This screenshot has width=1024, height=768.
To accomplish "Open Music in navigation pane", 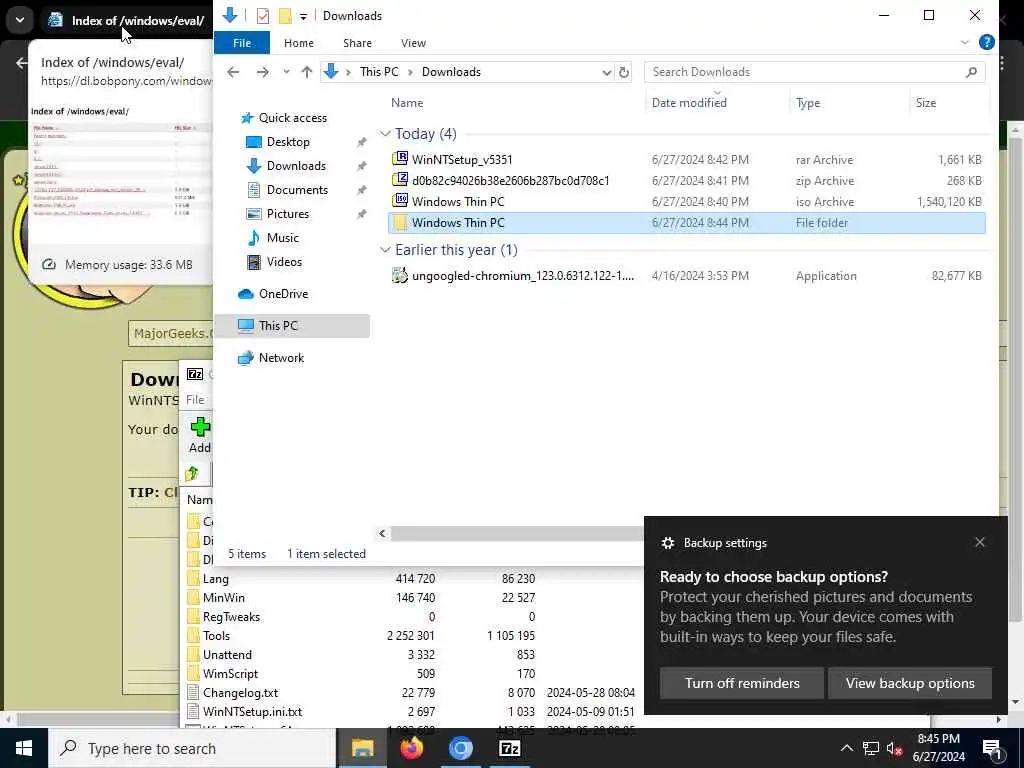I will tap(282, 238).
